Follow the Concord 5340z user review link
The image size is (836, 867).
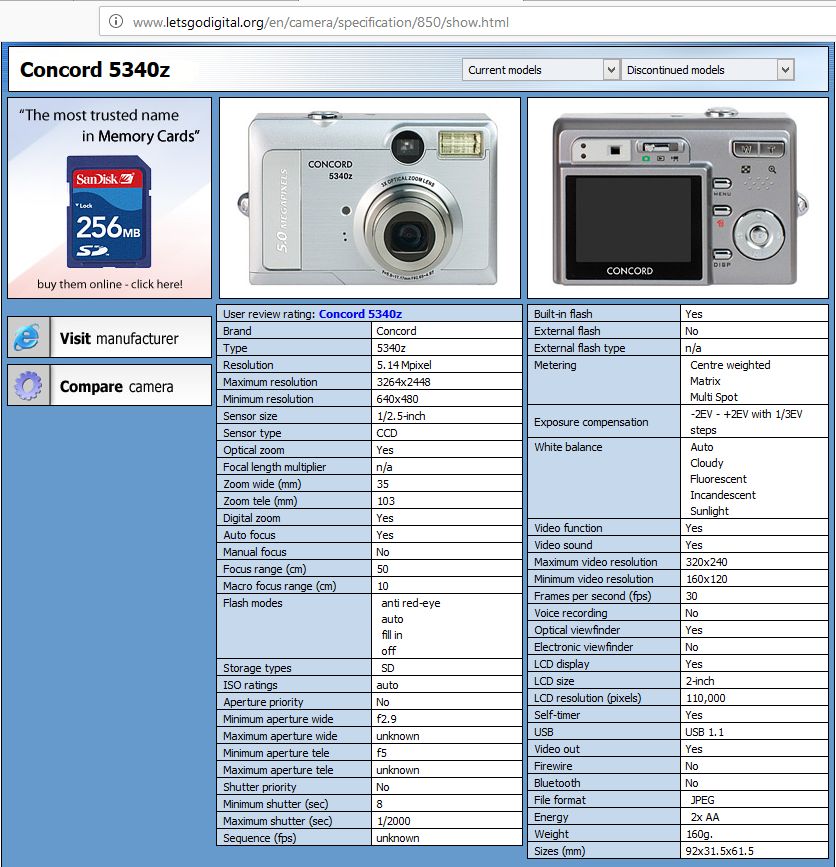(360, 314)
